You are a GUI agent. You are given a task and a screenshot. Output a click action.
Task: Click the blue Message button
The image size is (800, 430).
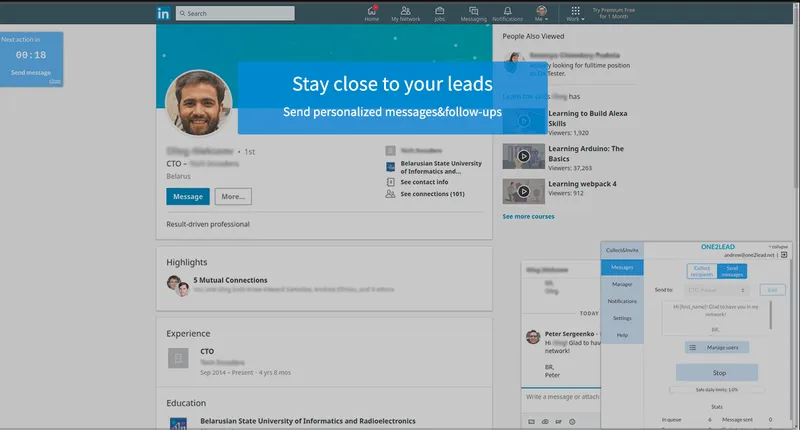click(x=188, y=196)
